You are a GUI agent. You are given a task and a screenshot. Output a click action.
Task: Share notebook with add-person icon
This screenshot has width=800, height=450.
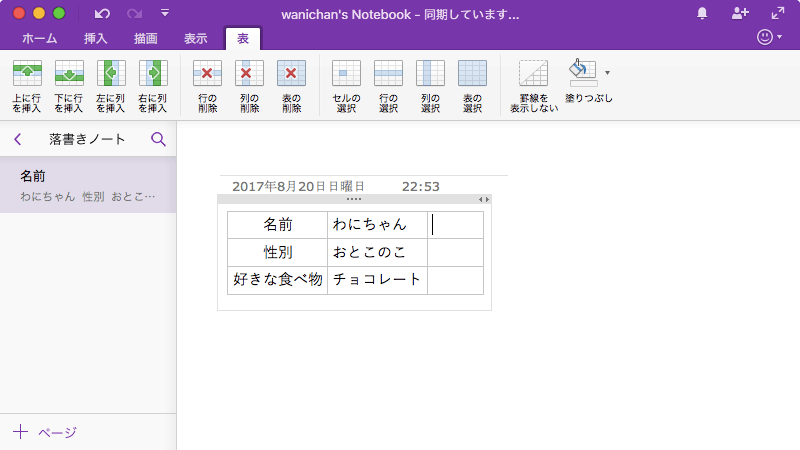click(x=740, y=14)
